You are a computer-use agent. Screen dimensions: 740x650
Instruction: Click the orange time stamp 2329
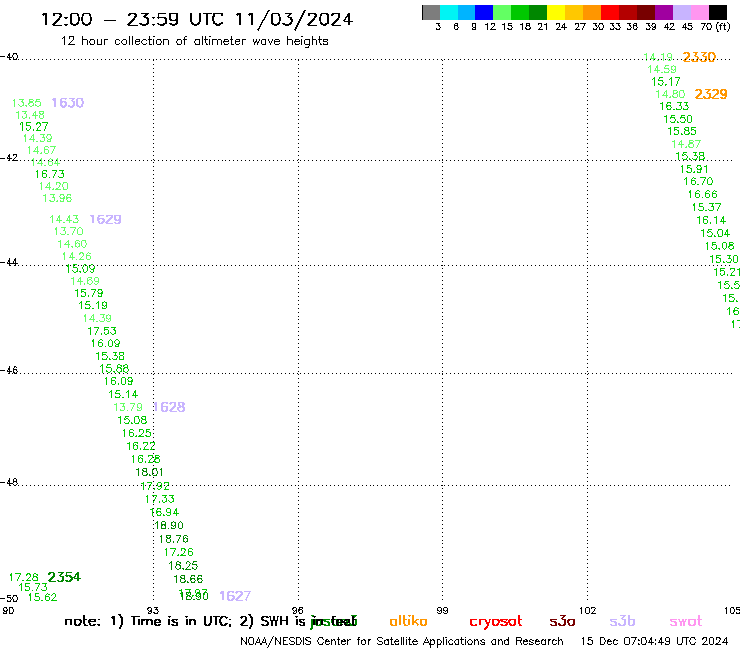(x=711, y=94)
